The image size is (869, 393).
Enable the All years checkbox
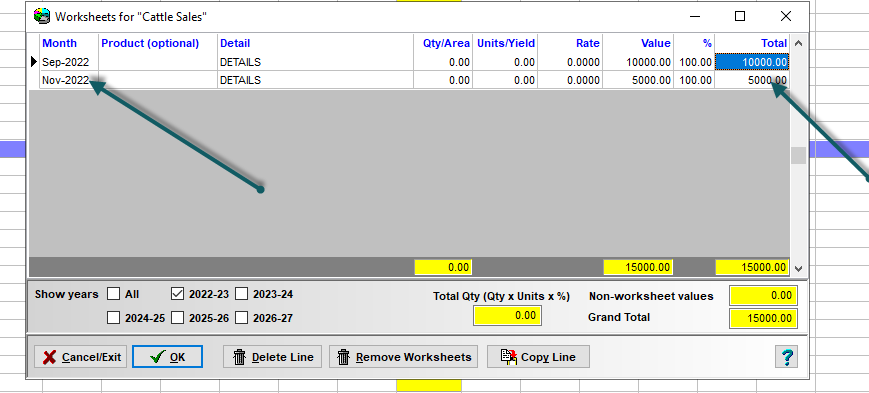pyautogui.click(x=113, y=294)
